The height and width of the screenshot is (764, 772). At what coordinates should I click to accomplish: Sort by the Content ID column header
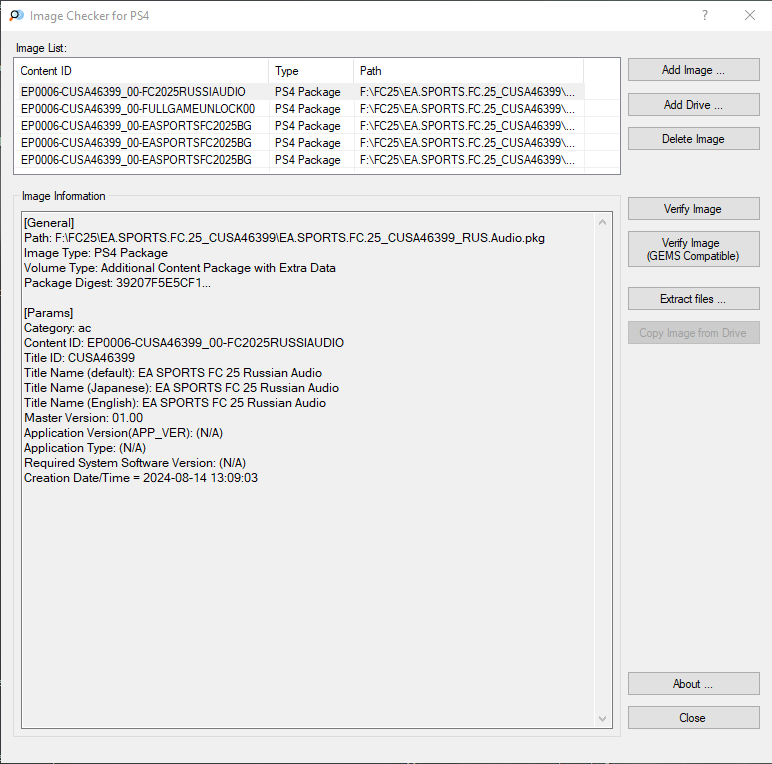[141, 71]
